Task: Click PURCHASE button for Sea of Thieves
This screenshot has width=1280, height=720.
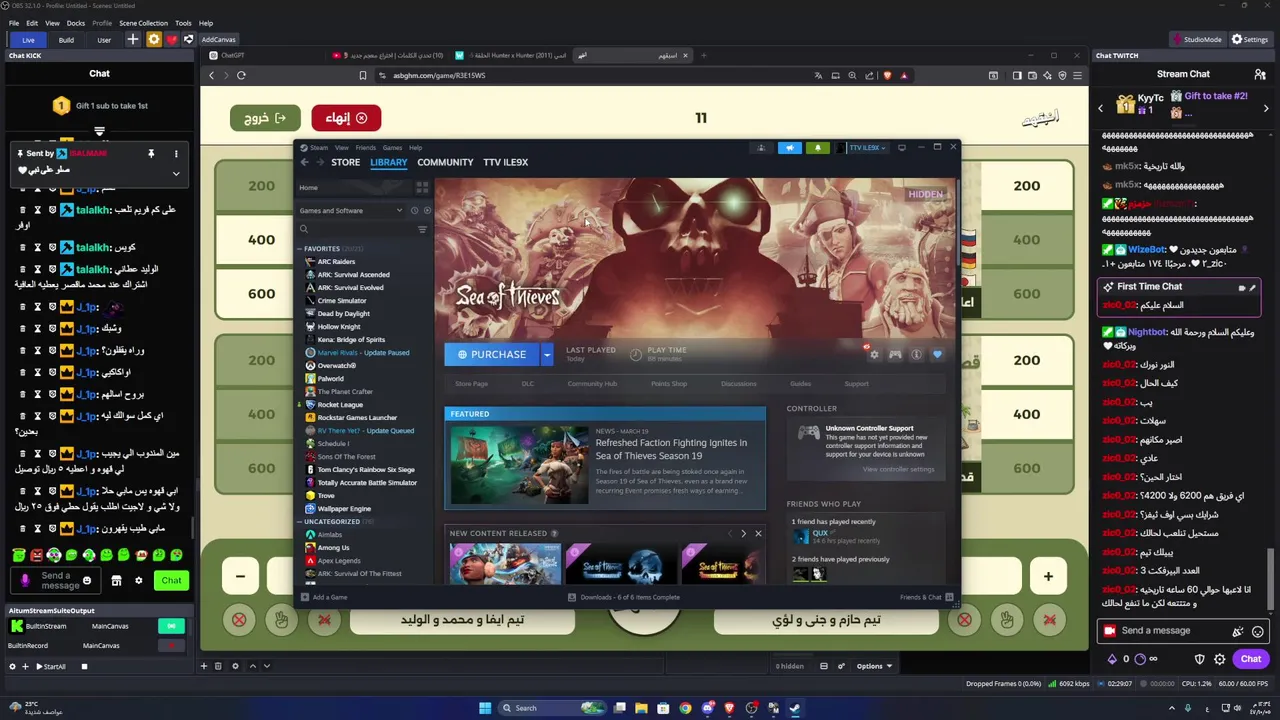Action: point(492,354)
